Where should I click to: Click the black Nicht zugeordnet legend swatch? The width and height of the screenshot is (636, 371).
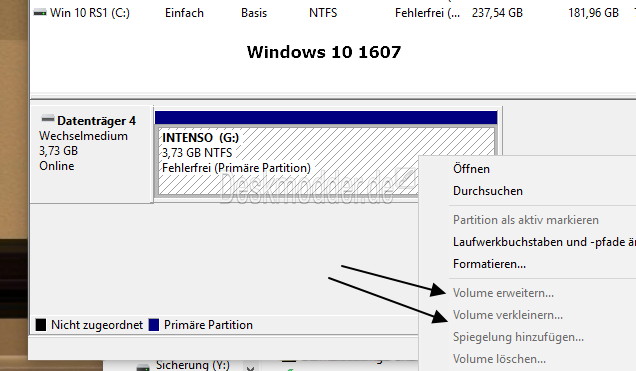(x=41, y=325)
